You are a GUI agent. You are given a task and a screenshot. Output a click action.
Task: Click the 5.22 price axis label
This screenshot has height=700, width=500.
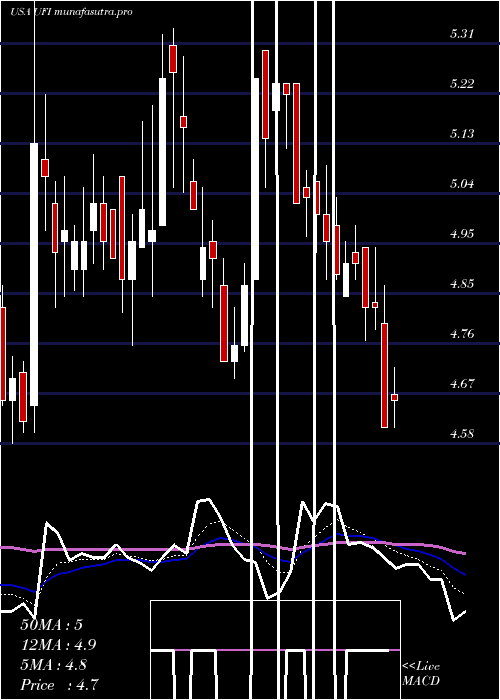(462, 84)
